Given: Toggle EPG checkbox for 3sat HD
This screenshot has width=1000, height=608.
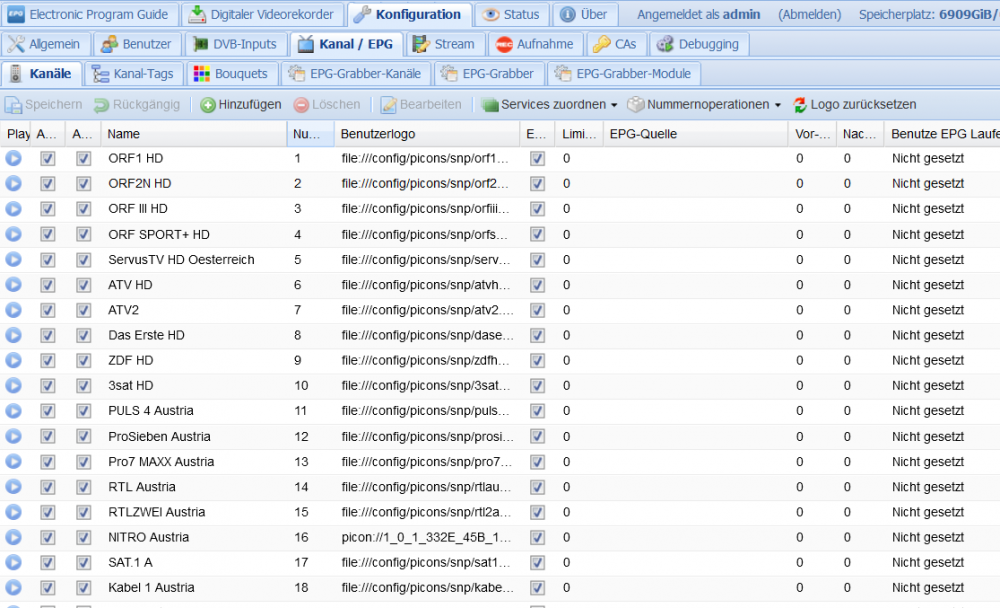Looking at the screenshot, I should 538,385.
